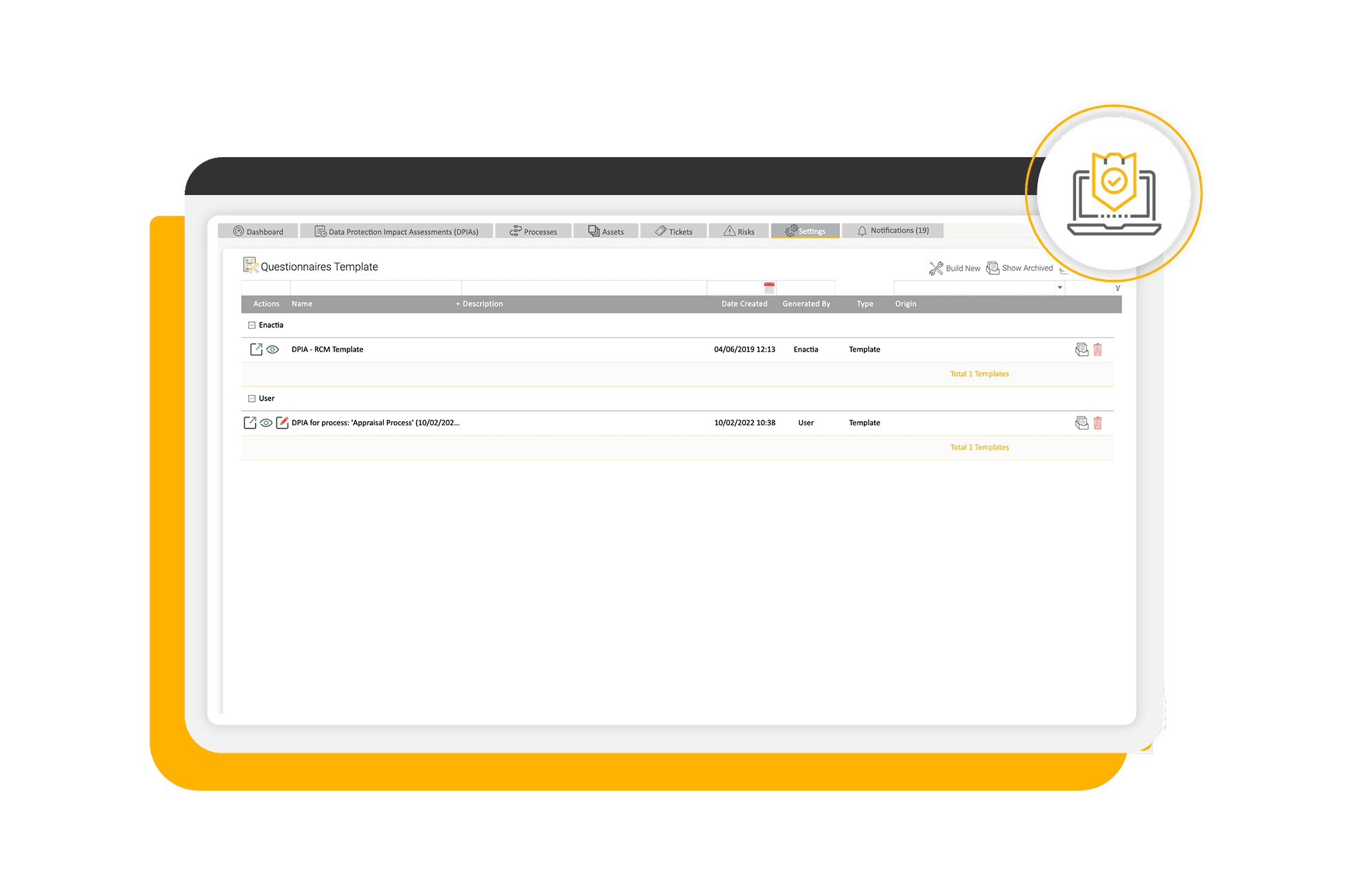This screenshot has height=896, width=1351.
Task: Collapse the Enactia group
Action: 252,325
